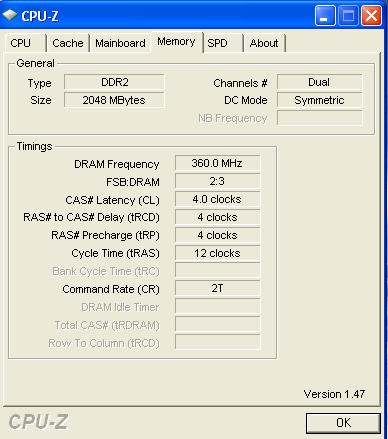The height and width of the screenshot is (439, 388).
Task: Click the empty Row To Column field
Action: click(x=217, y=342)
